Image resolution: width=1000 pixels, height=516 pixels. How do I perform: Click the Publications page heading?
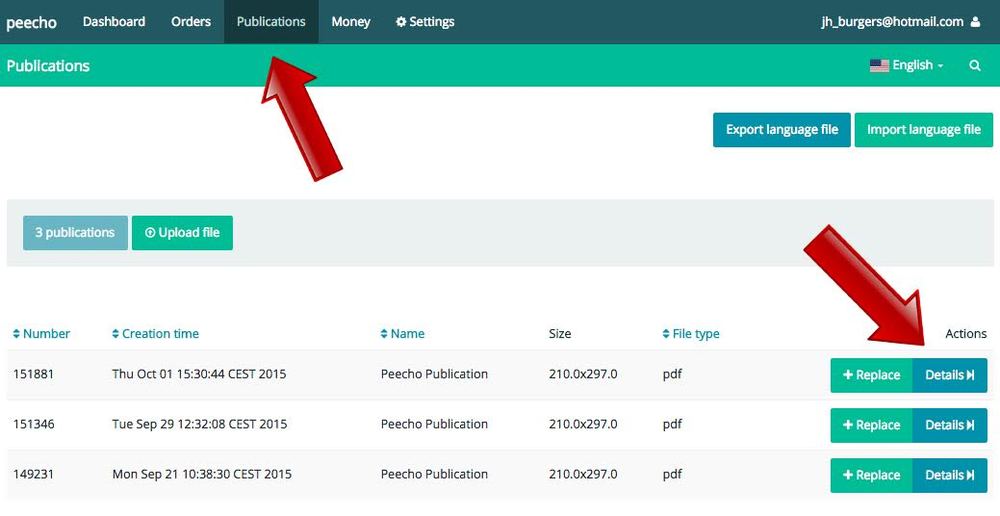[48, 66]
